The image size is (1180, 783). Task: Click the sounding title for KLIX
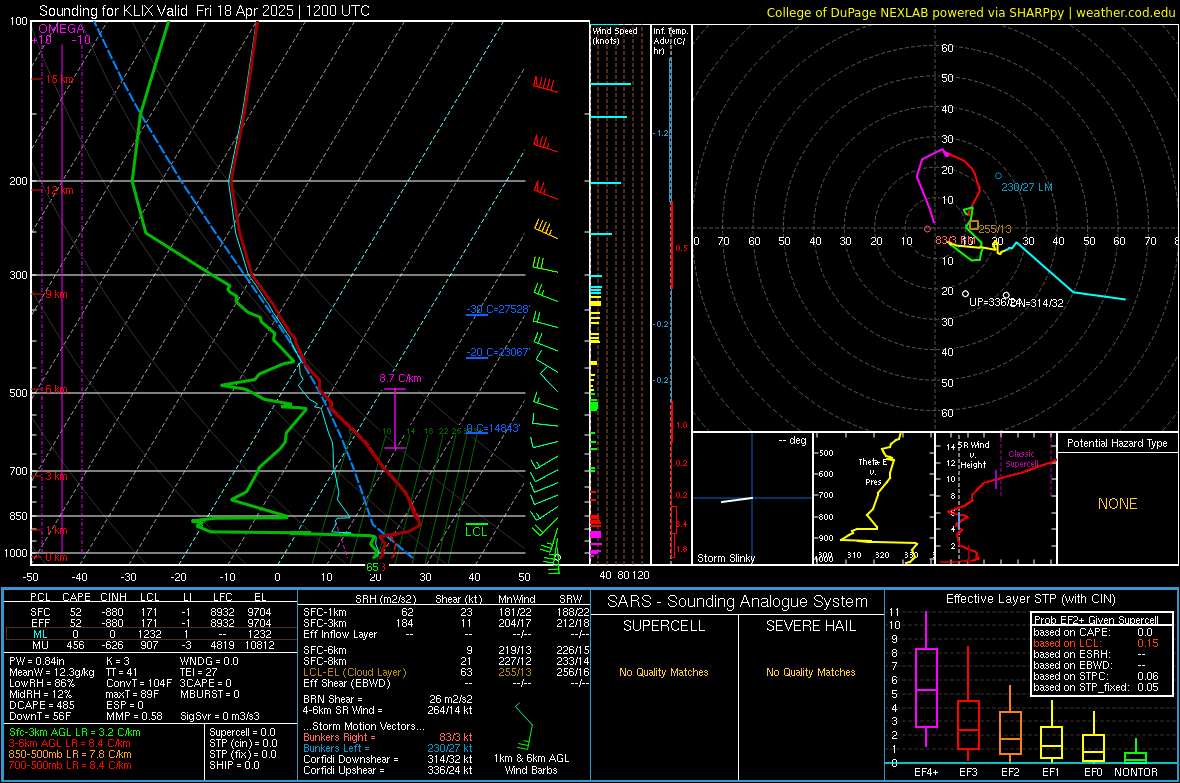point(204,11)
